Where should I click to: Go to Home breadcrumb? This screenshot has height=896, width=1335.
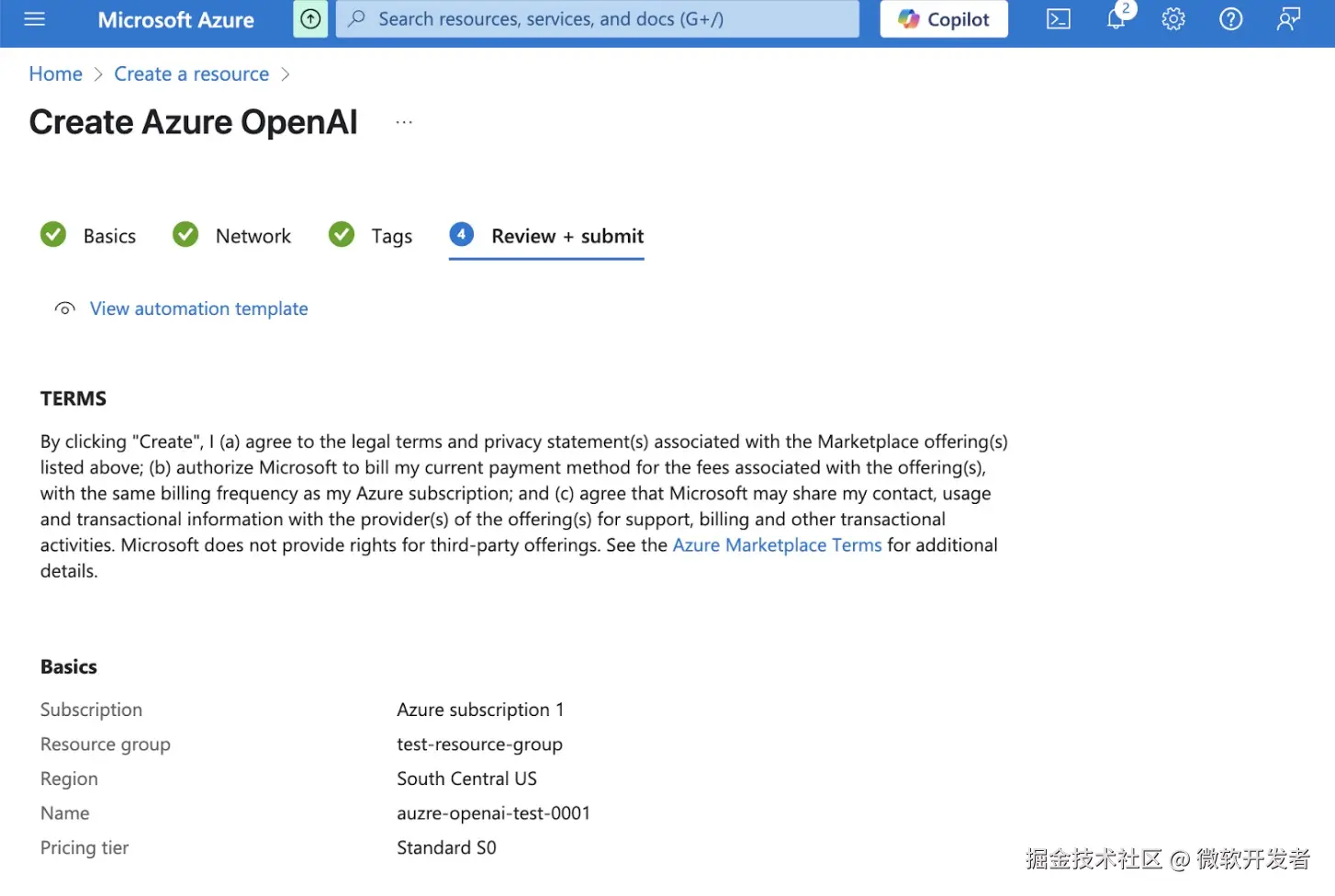point(55,74)
